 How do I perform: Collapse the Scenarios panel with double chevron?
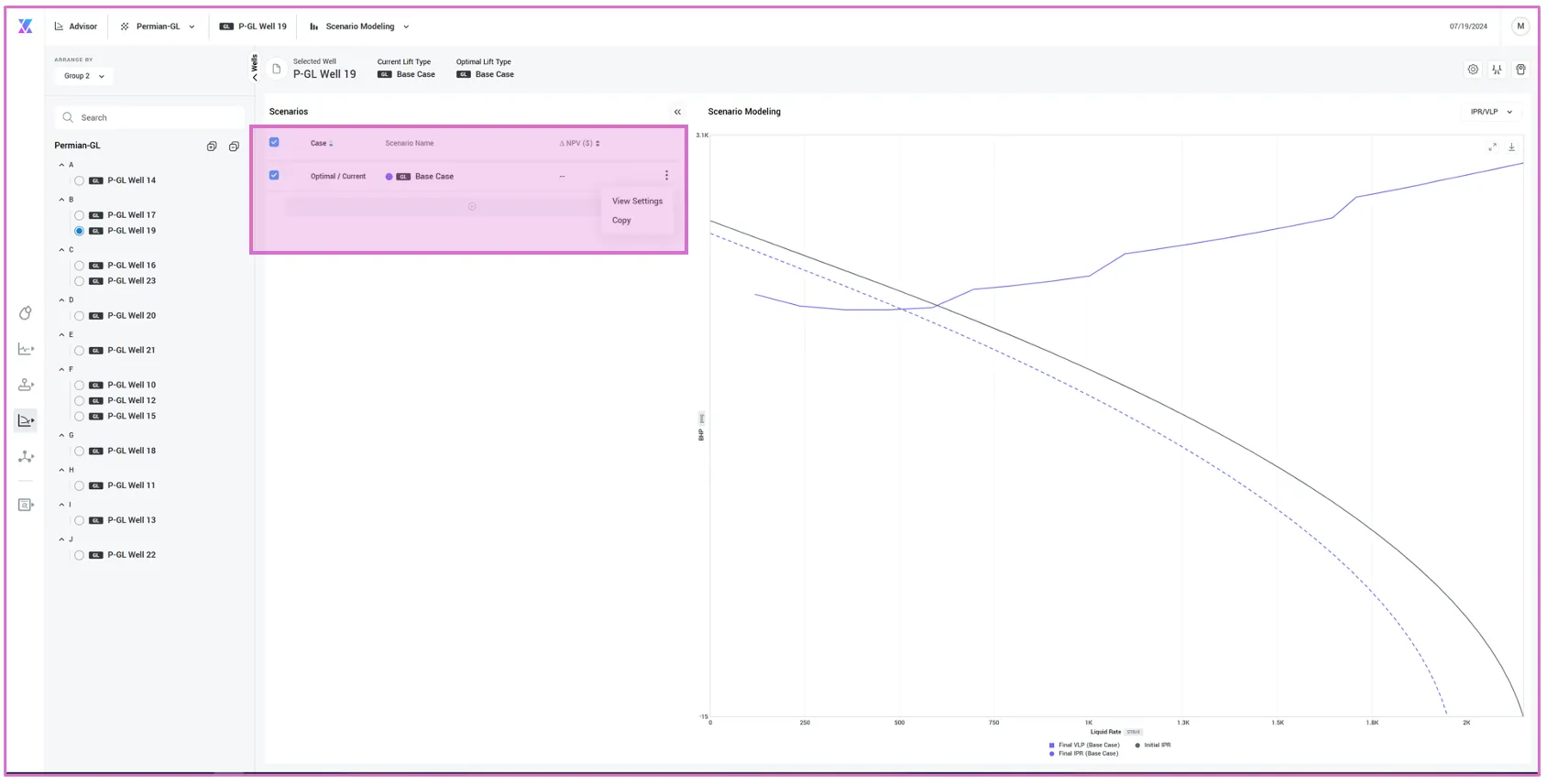pyautogui.click(x=678, y=112)
